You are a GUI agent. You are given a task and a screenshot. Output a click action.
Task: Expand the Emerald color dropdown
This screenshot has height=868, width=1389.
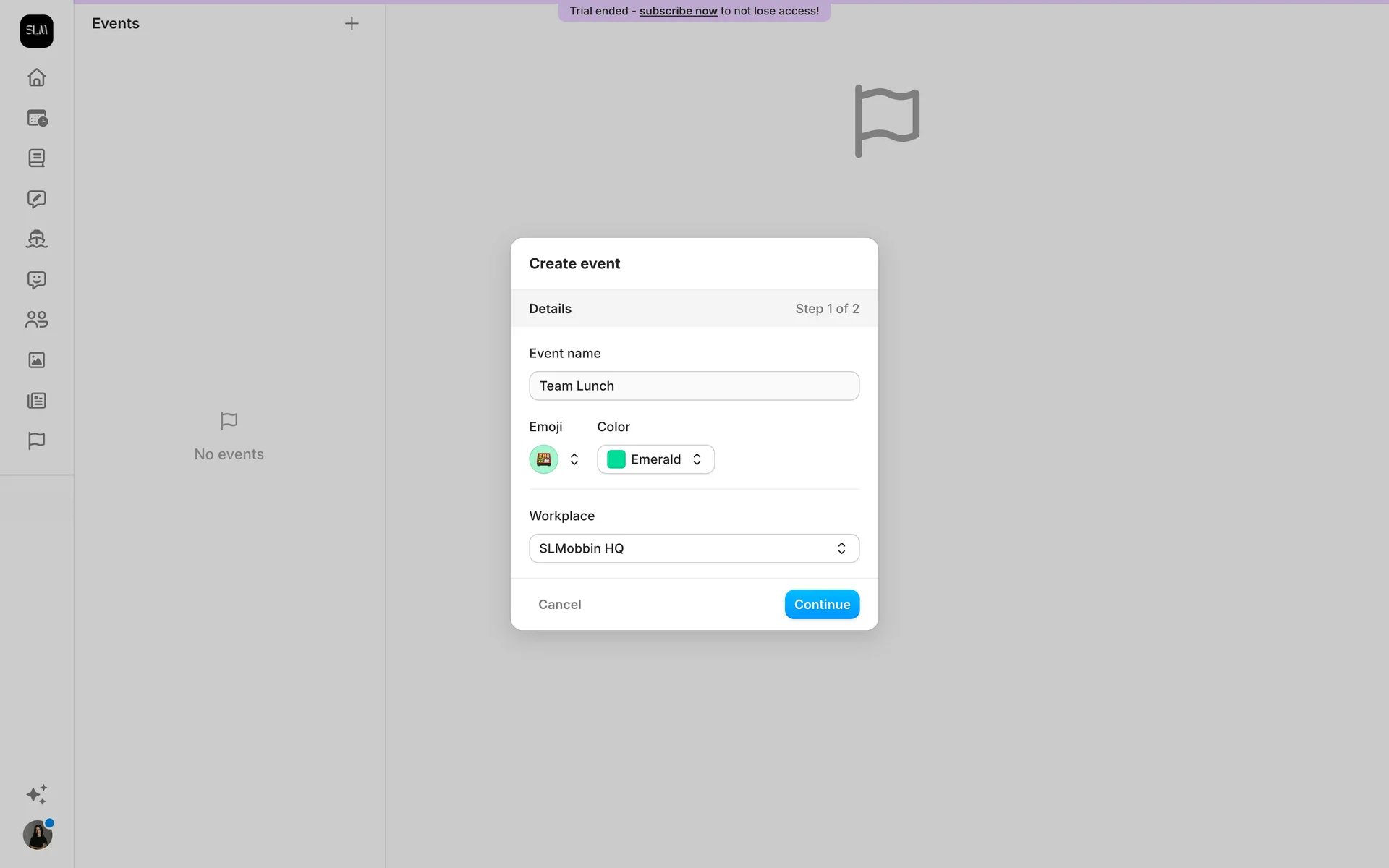(x=655, y=459)
